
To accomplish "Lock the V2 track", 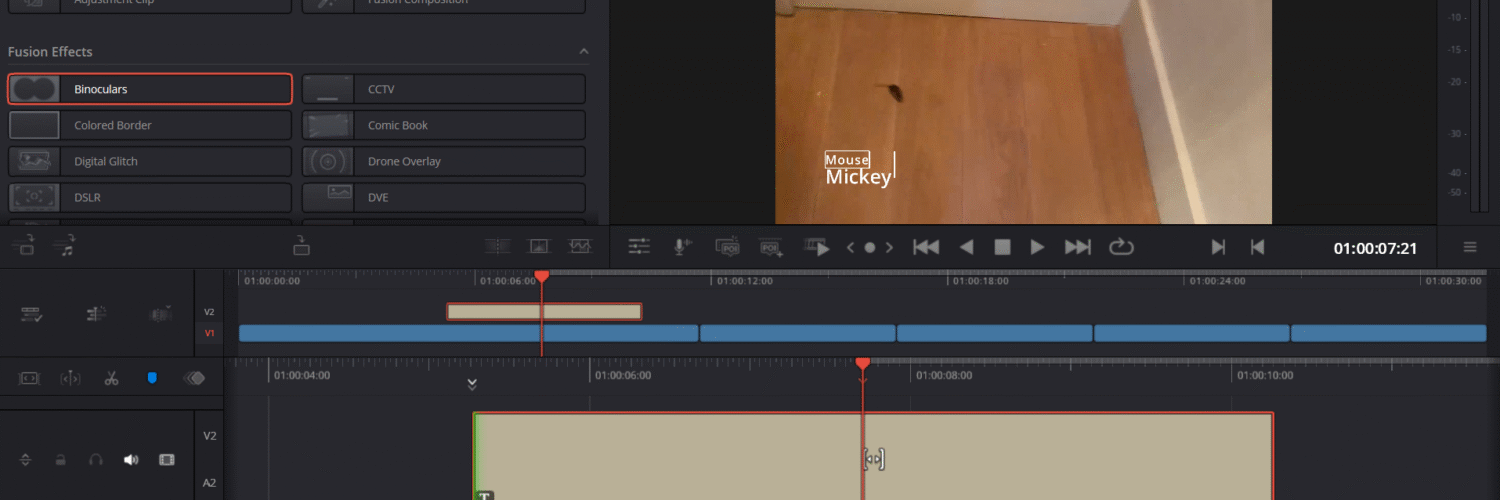I will pyautogui.click(x=61, y=460).
